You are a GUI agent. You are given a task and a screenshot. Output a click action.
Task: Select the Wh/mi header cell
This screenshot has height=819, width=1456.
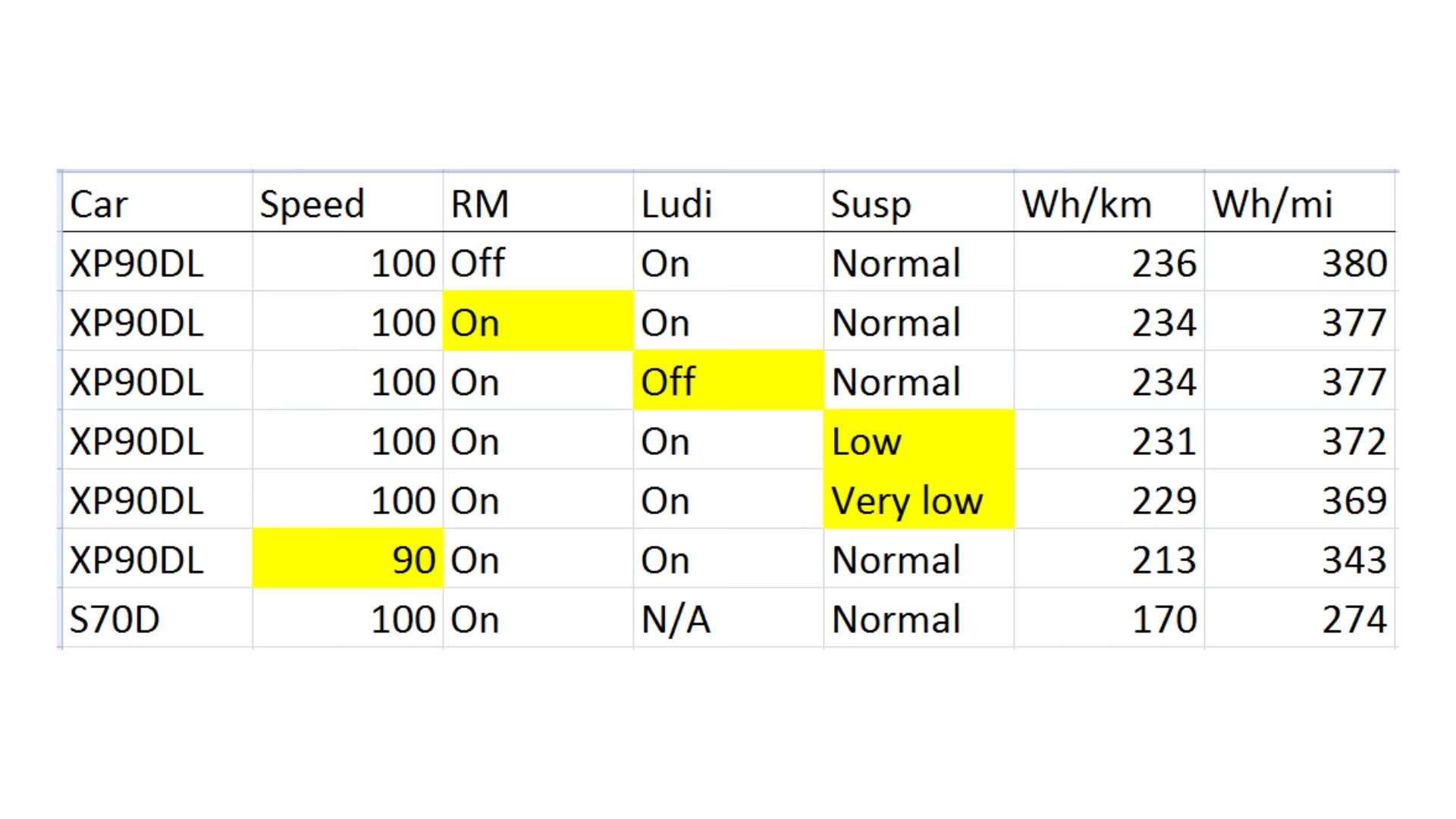1299,202
